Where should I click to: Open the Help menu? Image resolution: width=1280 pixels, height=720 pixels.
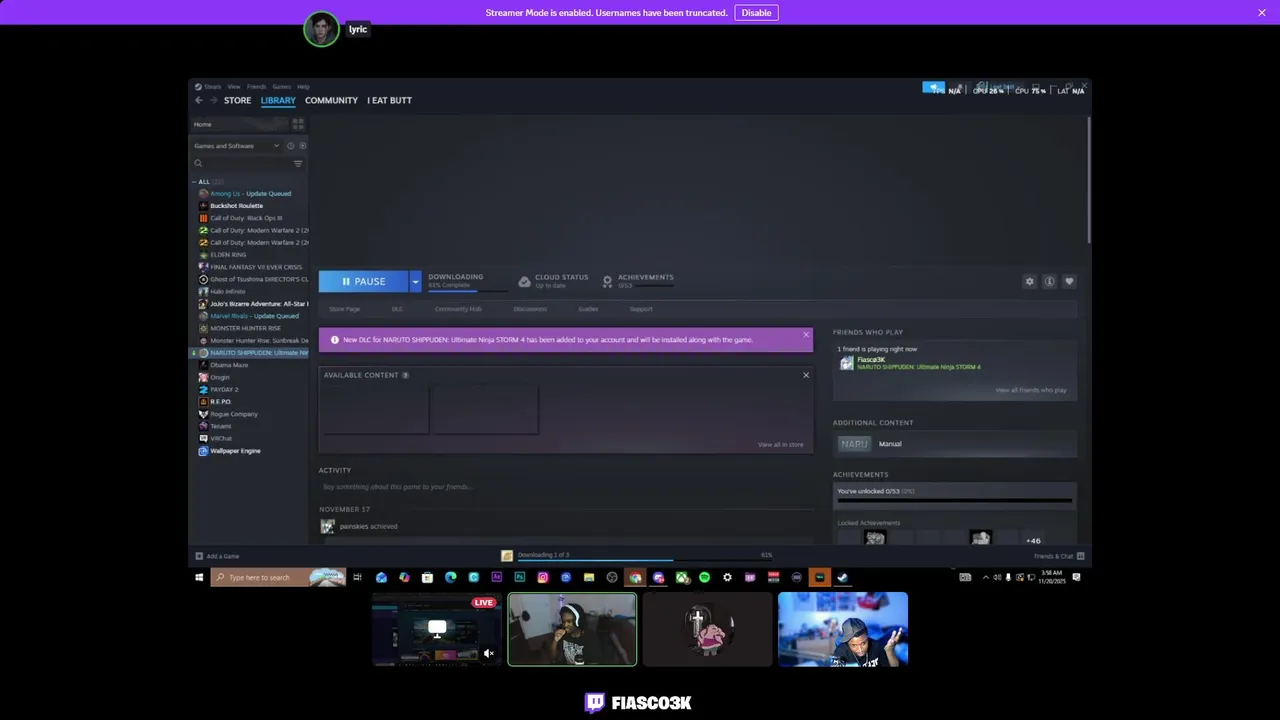[303, 87]
